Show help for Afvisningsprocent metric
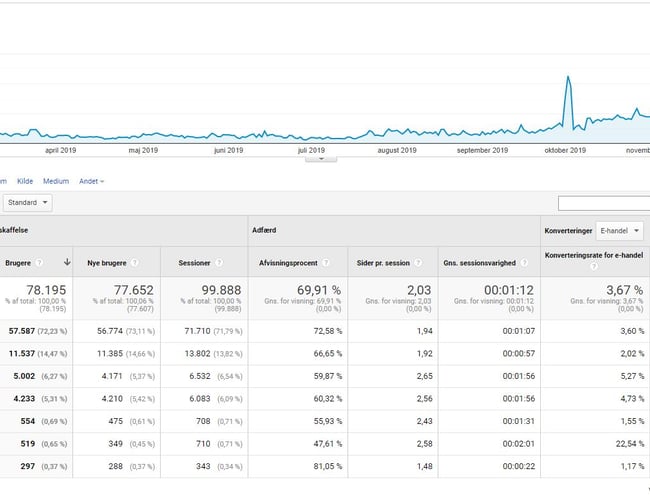The width and height of the screenshot is (650, 500). [326, 263]
